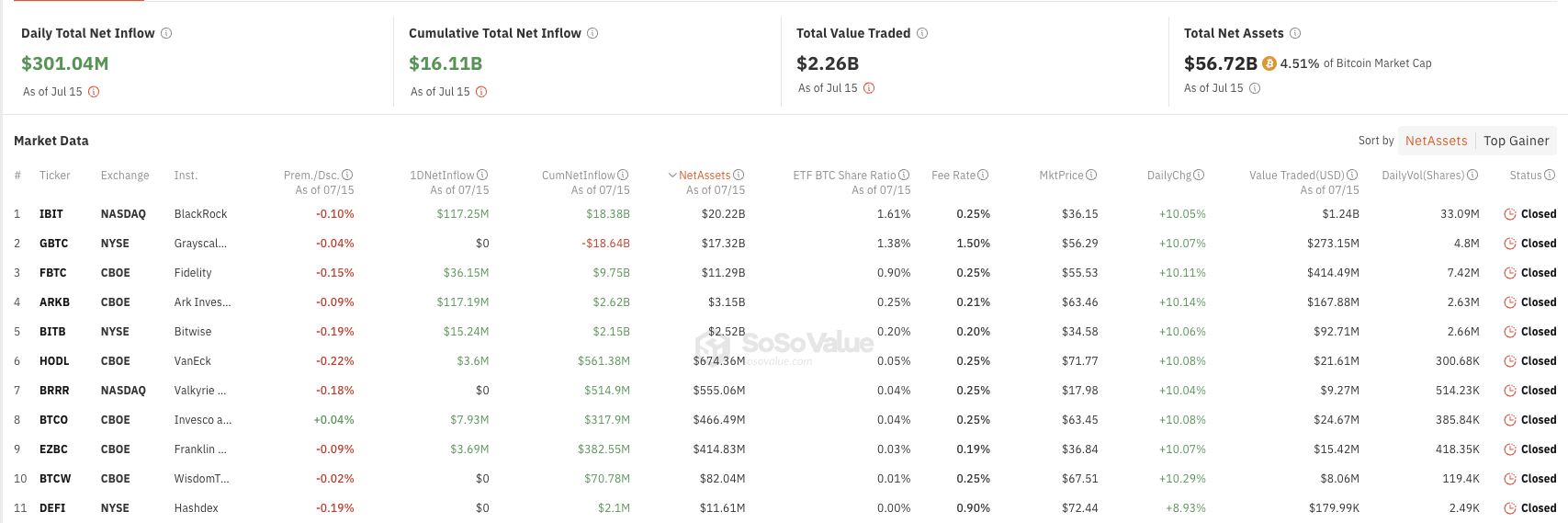Screen dimensions: 1568x523
Task: Click red alert icon under Daily Total Net Inflow
Action: click(x=94, y=92)
